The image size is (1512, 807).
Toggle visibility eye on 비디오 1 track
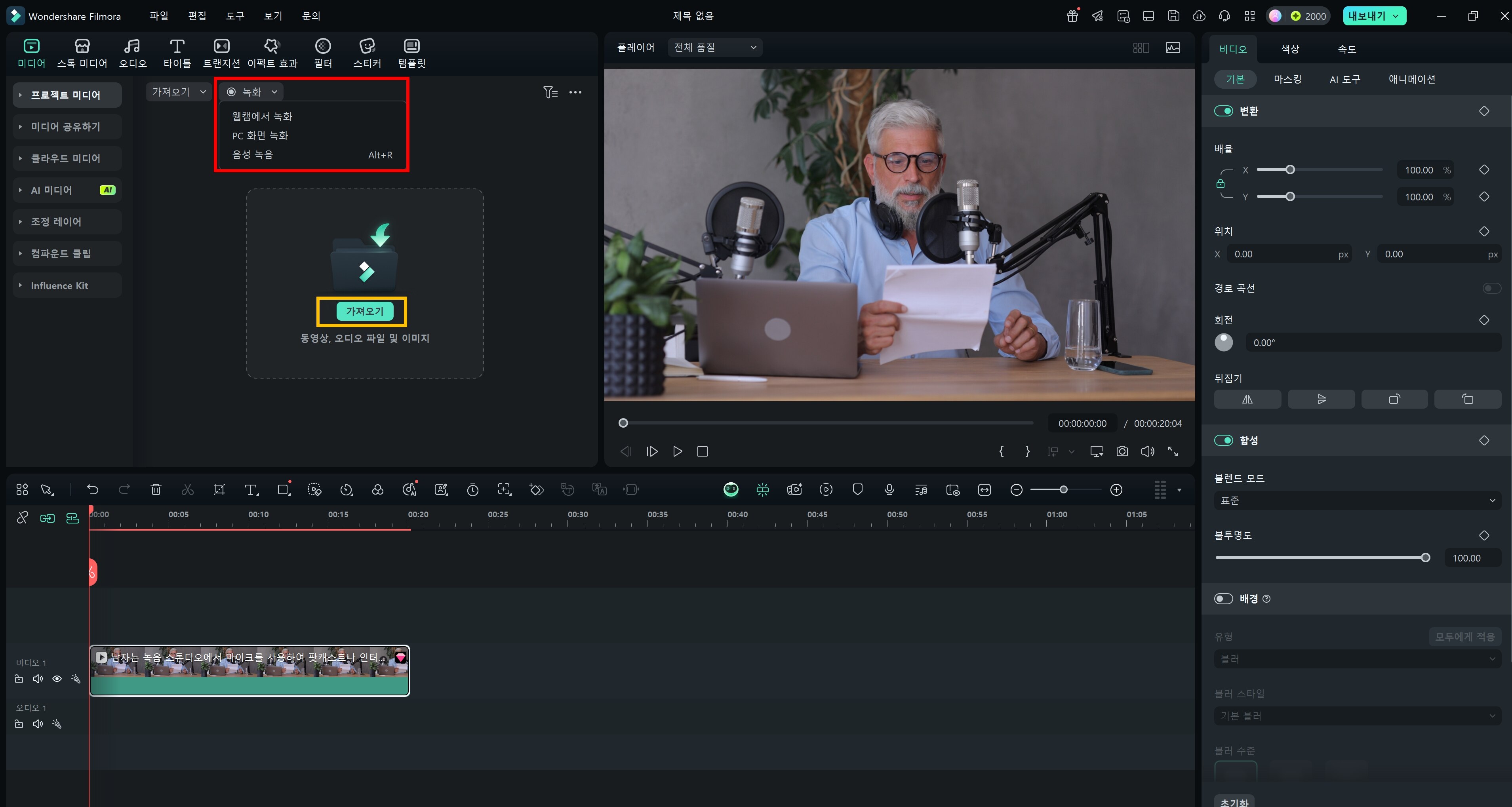(x=57, y=678)
